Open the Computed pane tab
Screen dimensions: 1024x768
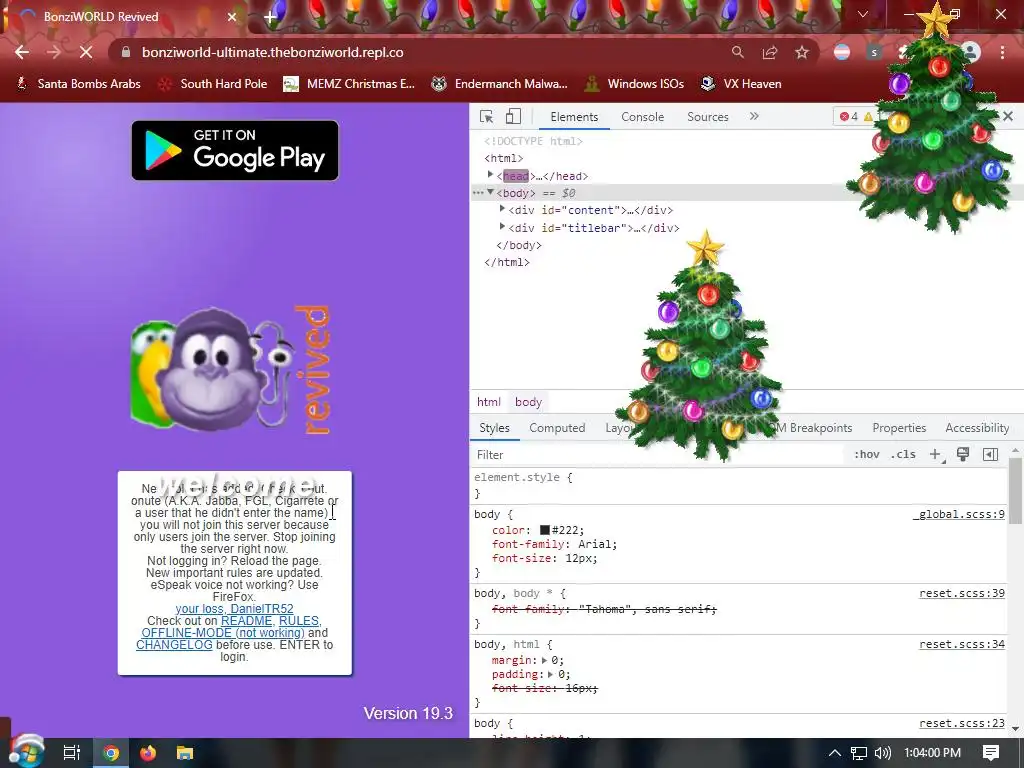557,428
